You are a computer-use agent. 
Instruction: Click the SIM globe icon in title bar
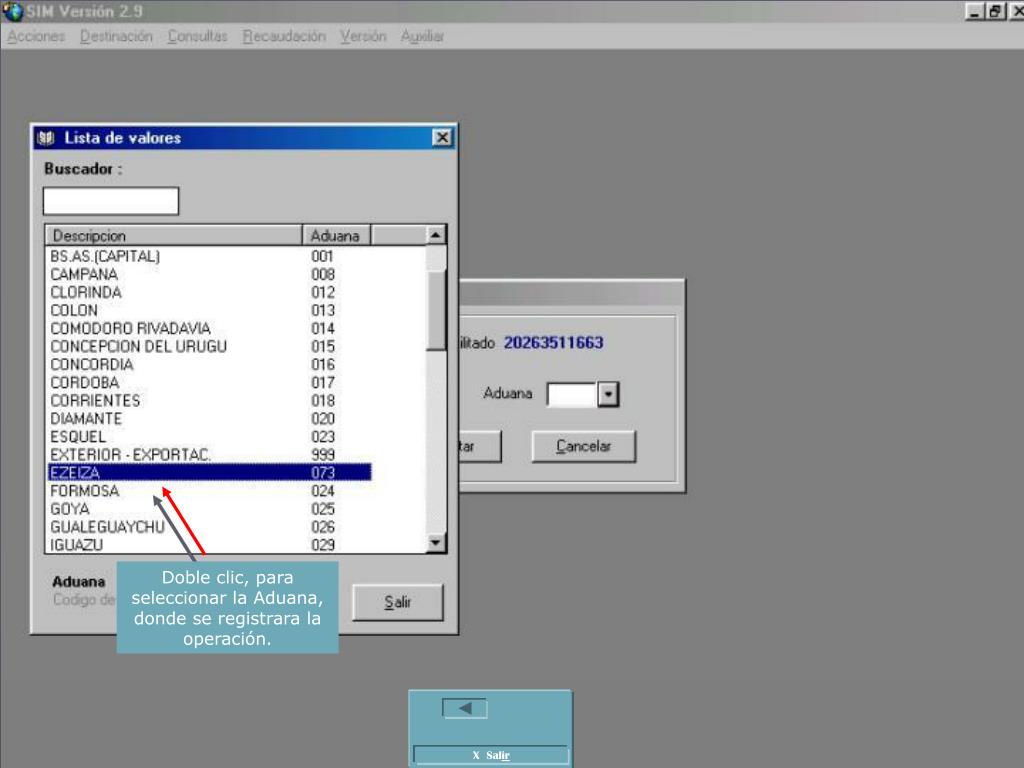click(12, 11)
